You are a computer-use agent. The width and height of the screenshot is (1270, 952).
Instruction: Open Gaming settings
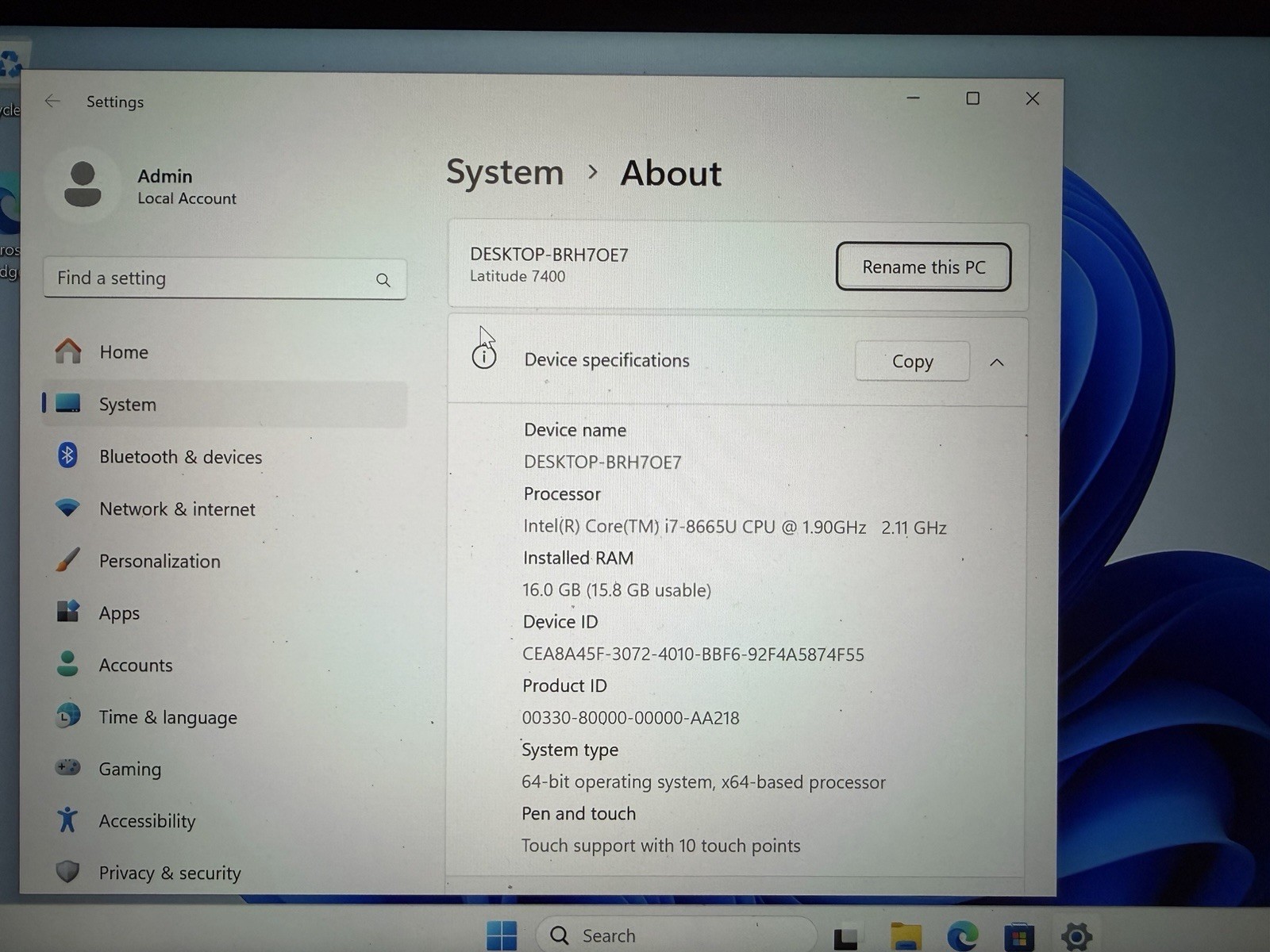point(225,769)
